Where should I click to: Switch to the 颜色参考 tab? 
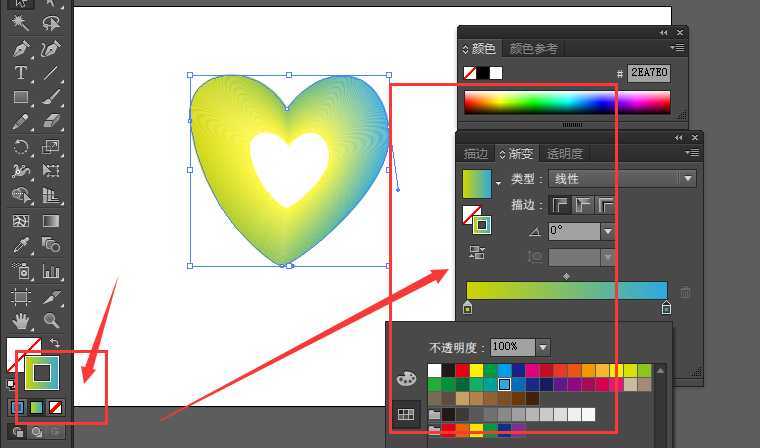pos(533,48)
